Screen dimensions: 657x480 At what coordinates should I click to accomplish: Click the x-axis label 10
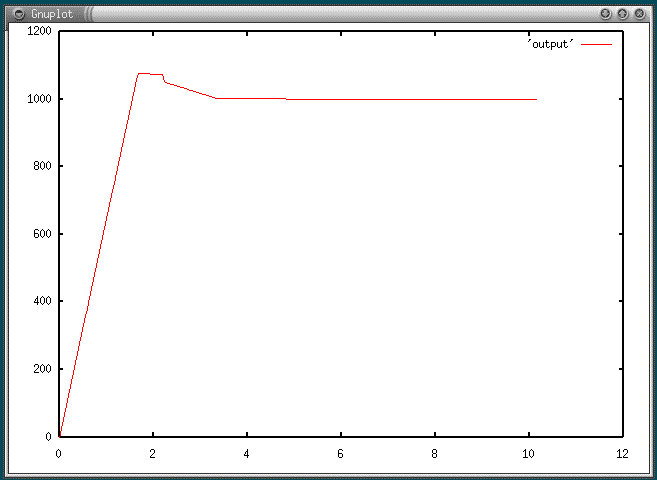coord(528,454)
